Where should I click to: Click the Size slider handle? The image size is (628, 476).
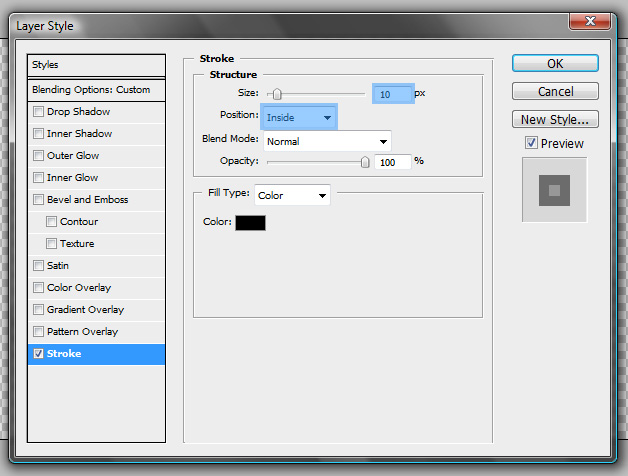(277, 94)
